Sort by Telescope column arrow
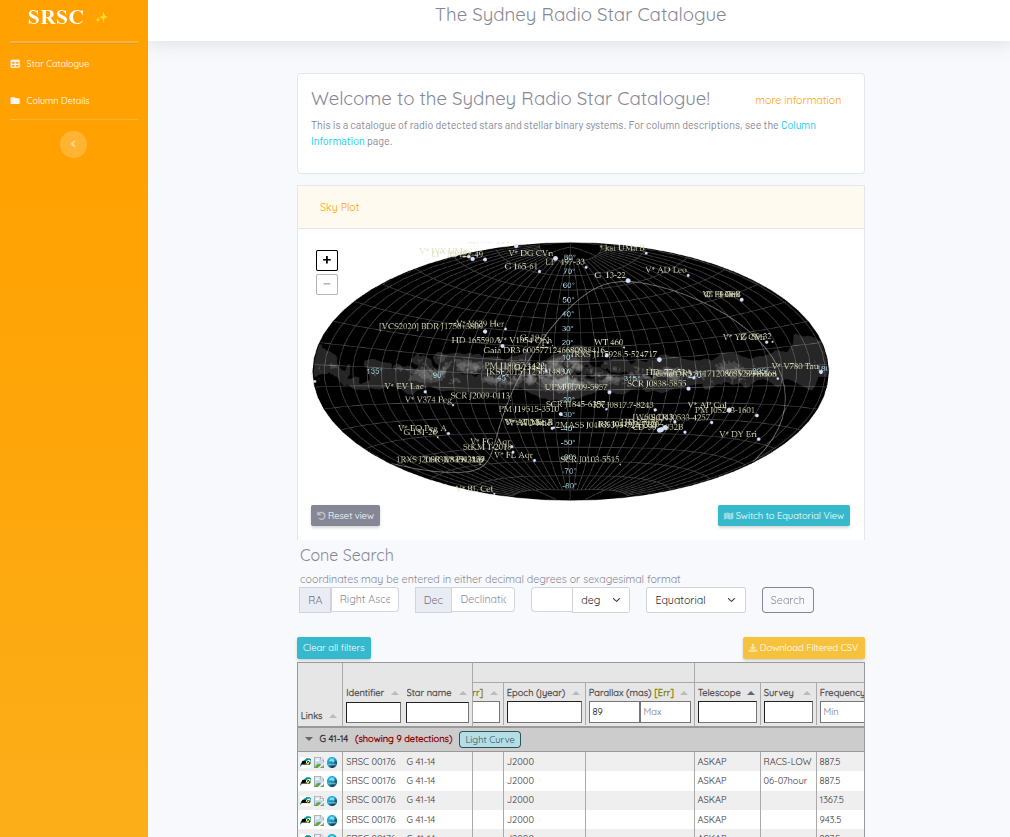The image size is (1010, 837). point(751,693)
